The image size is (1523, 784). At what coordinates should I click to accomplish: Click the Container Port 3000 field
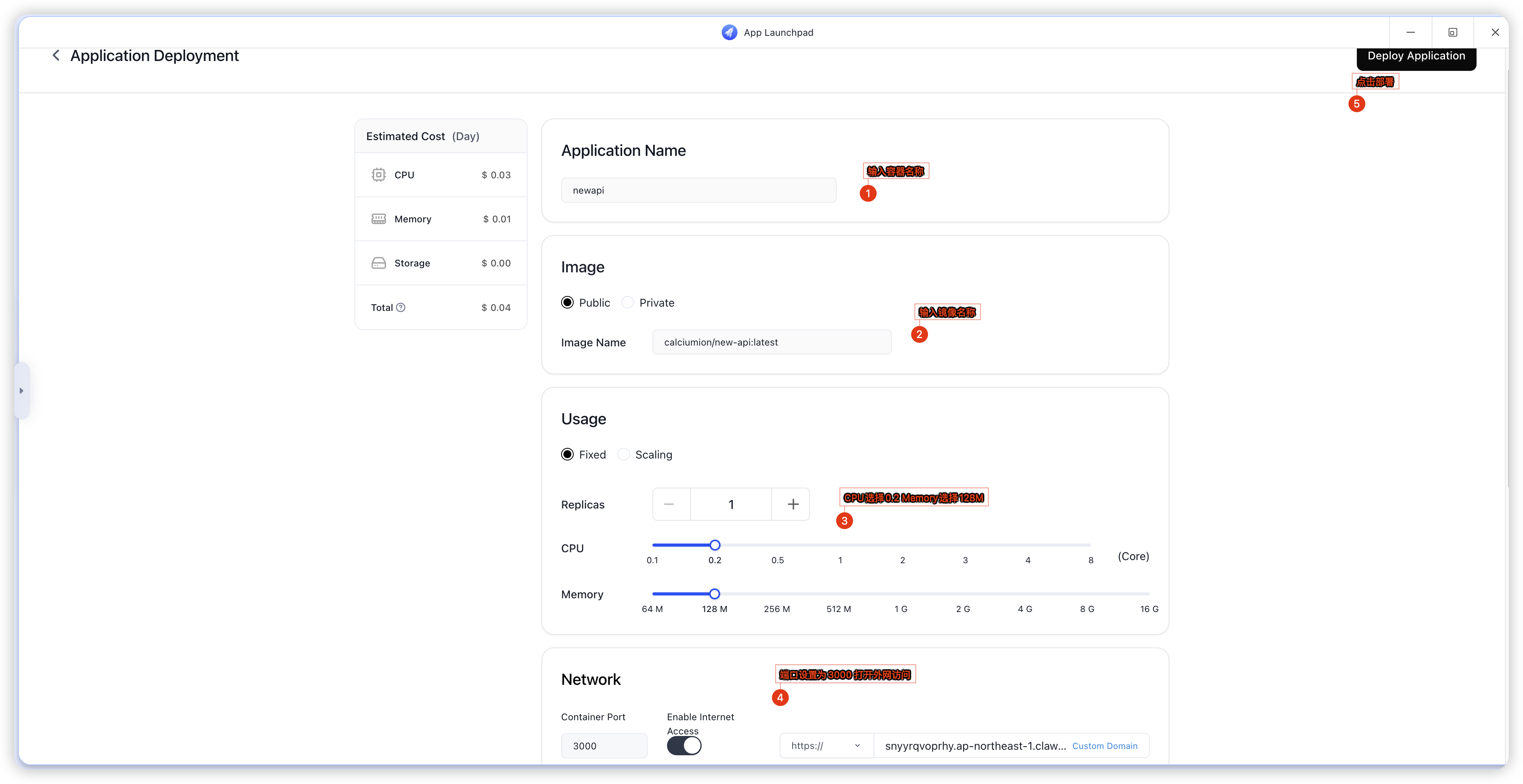point(604,745)
